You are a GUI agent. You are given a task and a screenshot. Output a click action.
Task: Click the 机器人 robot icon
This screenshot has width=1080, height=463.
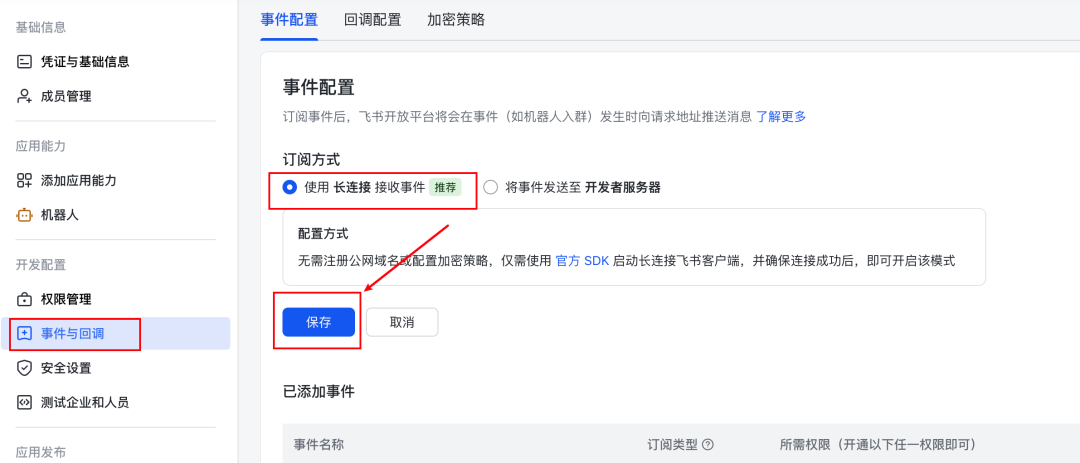point(25,215)
